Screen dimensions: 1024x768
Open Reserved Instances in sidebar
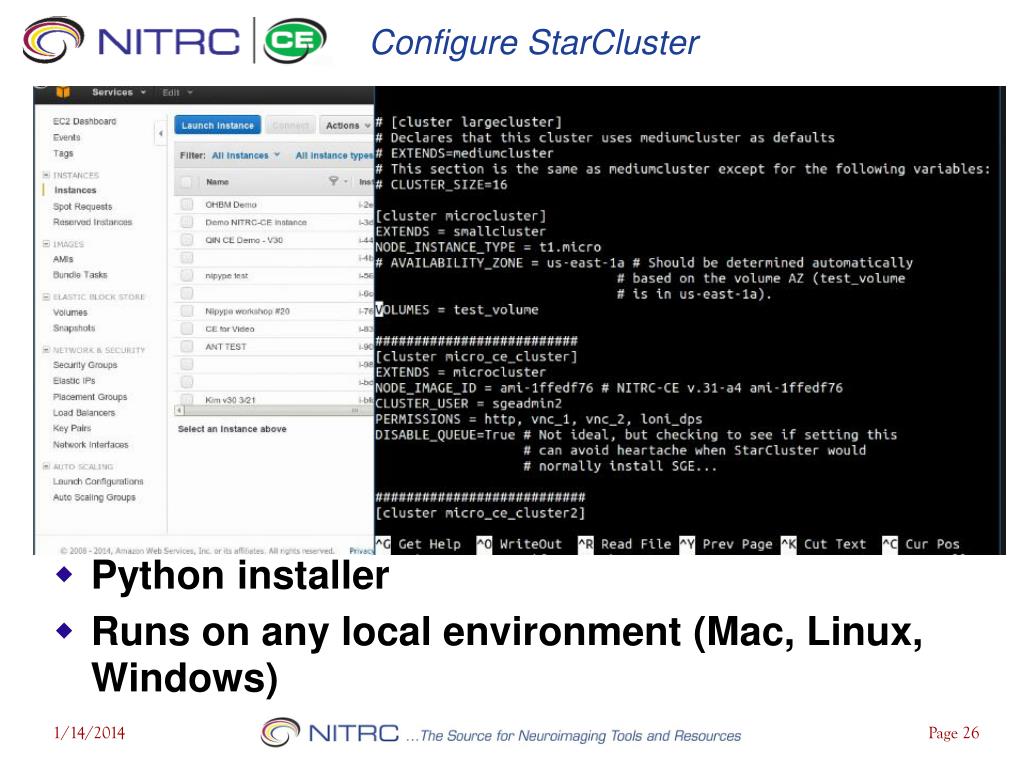[93, 222]
